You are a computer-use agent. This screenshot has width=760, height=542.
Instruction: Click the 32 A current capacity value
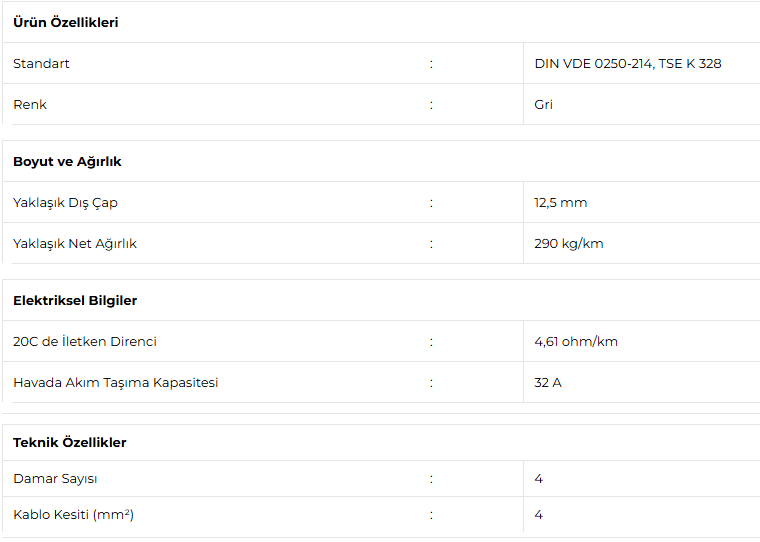click(x=548, y=383)
